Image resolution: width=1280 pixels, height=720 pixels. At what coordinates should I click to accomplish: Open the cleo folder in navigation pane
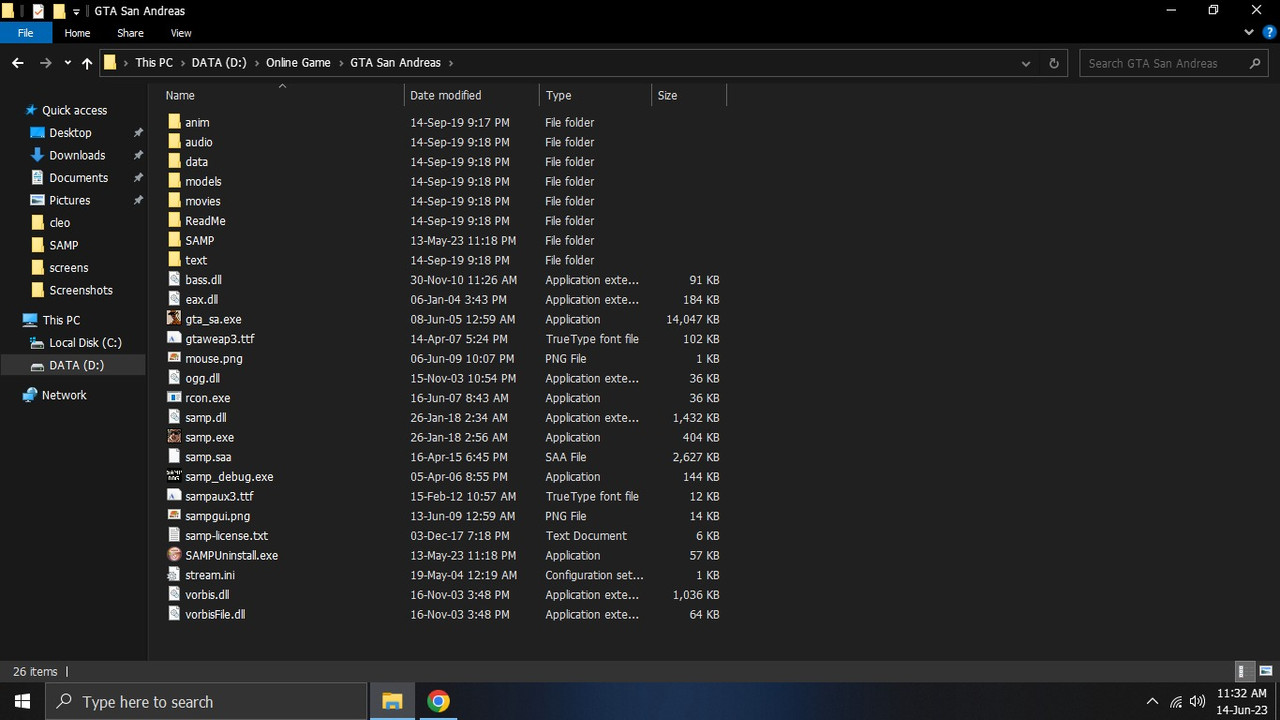(x=60, y=223)
